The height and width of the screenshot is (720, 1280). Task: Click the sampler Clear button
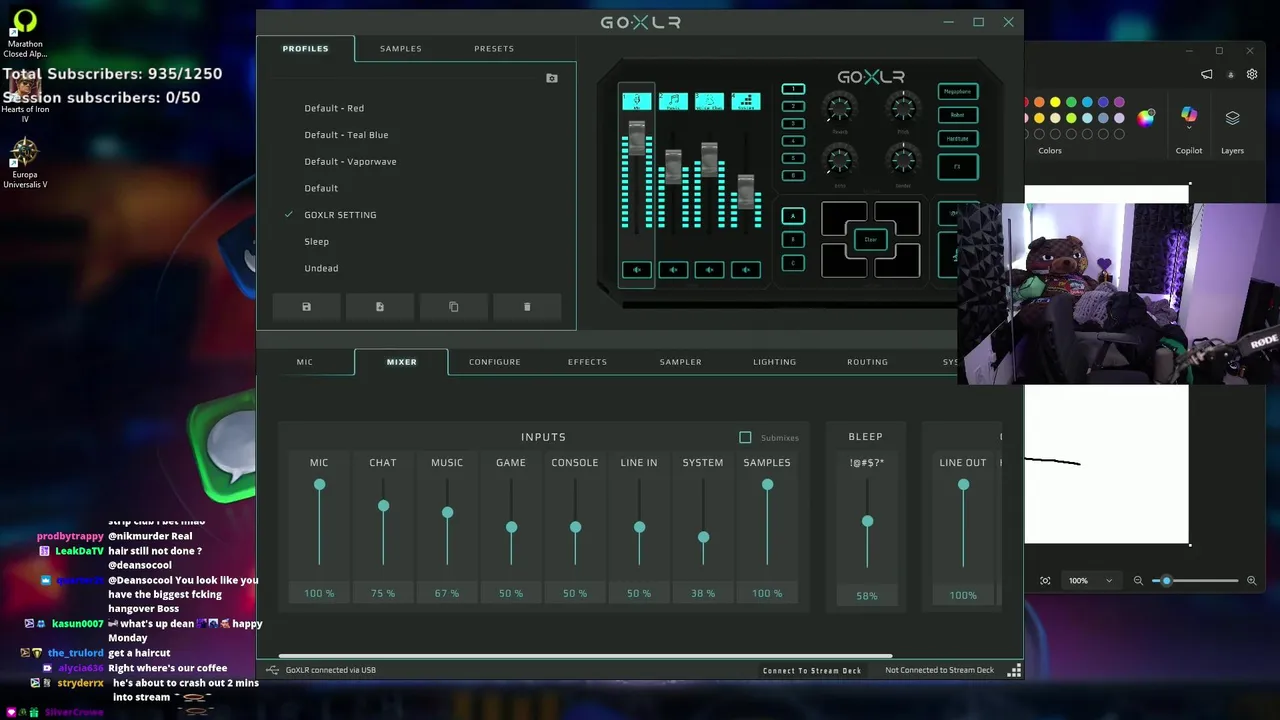[870, 240]
